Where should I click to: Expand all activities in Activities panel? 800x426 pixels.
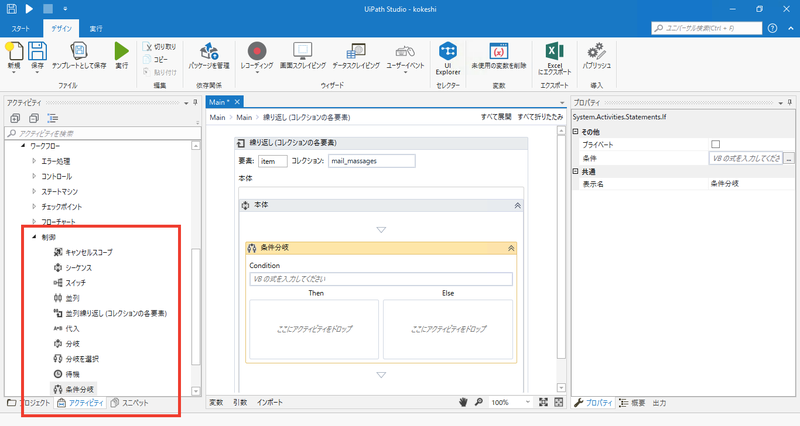coord(15,118)
